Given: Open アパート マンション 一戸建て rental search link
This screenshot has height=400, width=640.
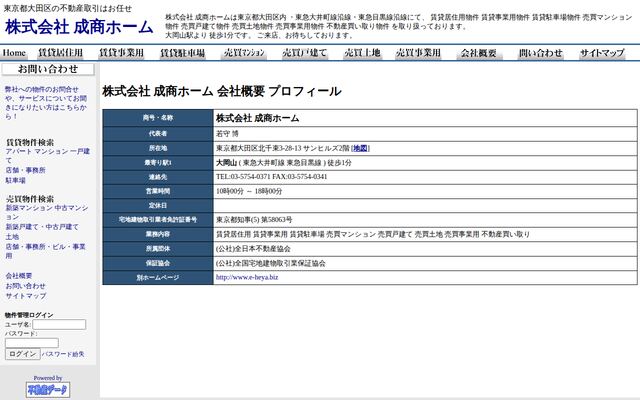Looking at the screenshot, I should [48, 156].
